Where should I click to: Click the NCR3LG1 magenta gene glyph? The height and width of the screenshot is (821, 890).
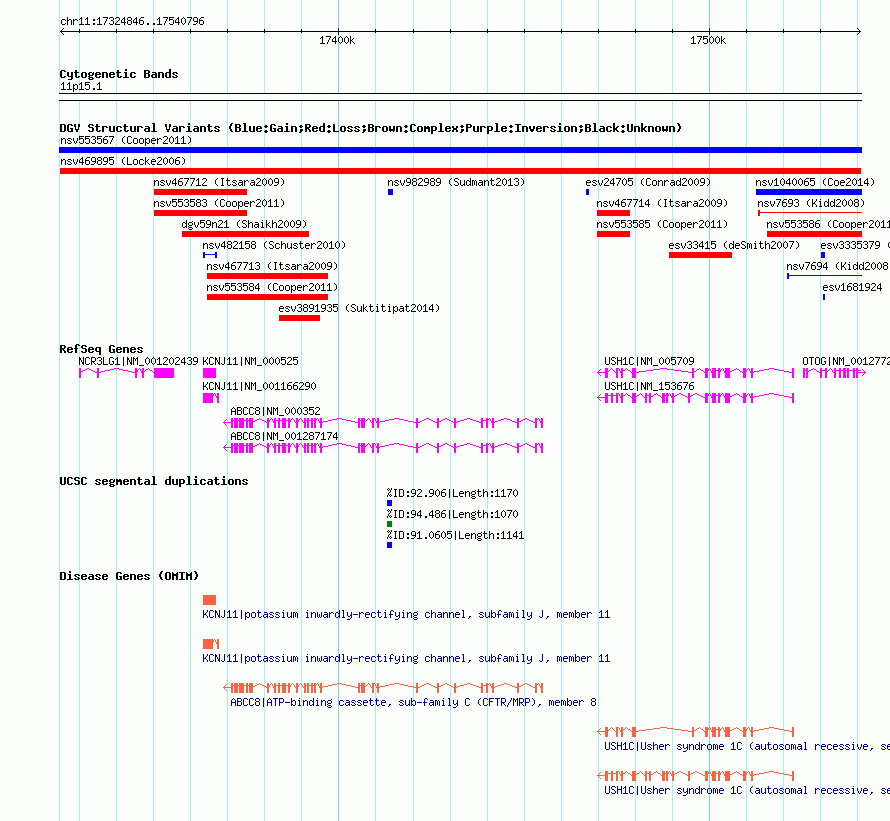pyautogui.click(x=127, y=373)
